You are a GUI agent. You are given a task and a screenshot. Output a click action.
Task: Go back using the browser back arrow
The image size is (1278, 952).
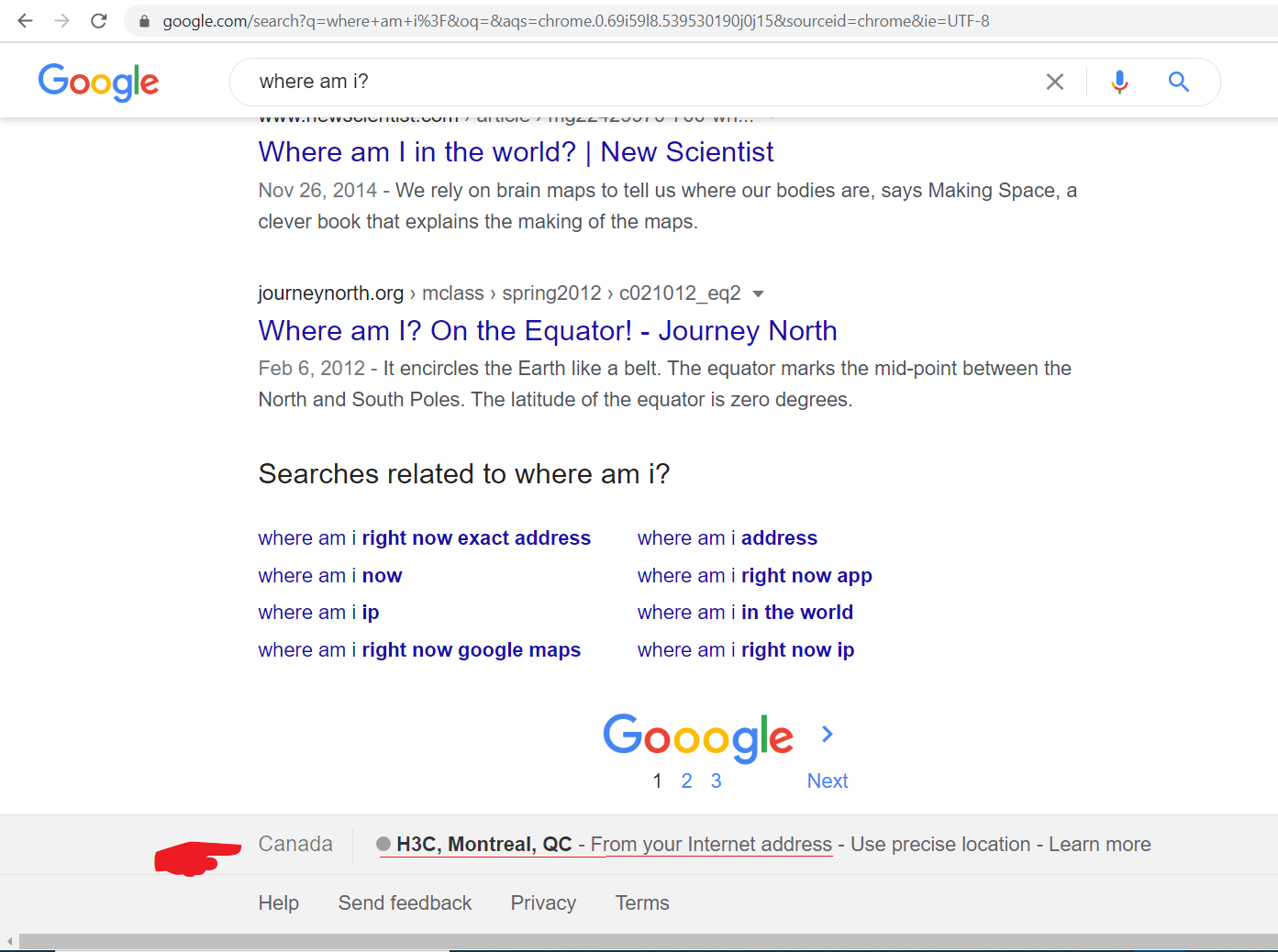coord(26,20)
